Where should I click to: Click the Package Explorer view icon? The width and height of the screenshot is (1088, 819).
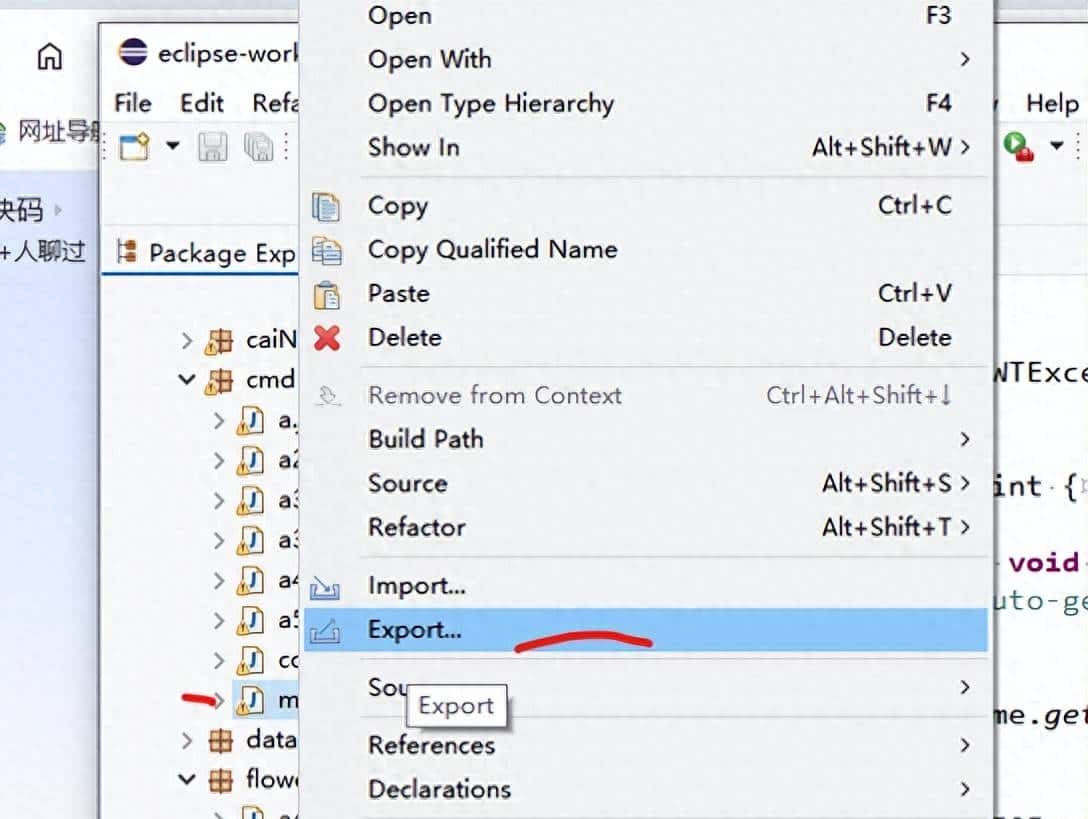pos(127,251)
